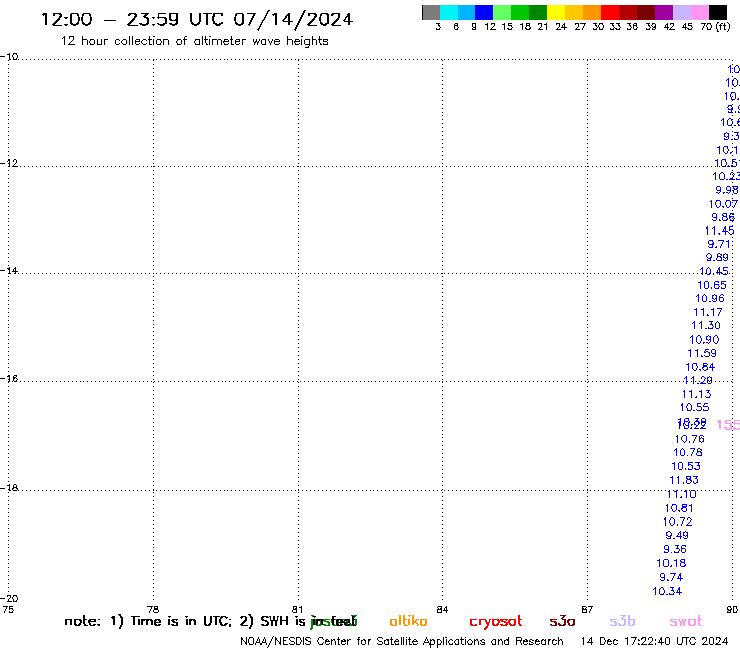
Task: Select the purple swatch in the color legend
Action: (x=664, y=12)
